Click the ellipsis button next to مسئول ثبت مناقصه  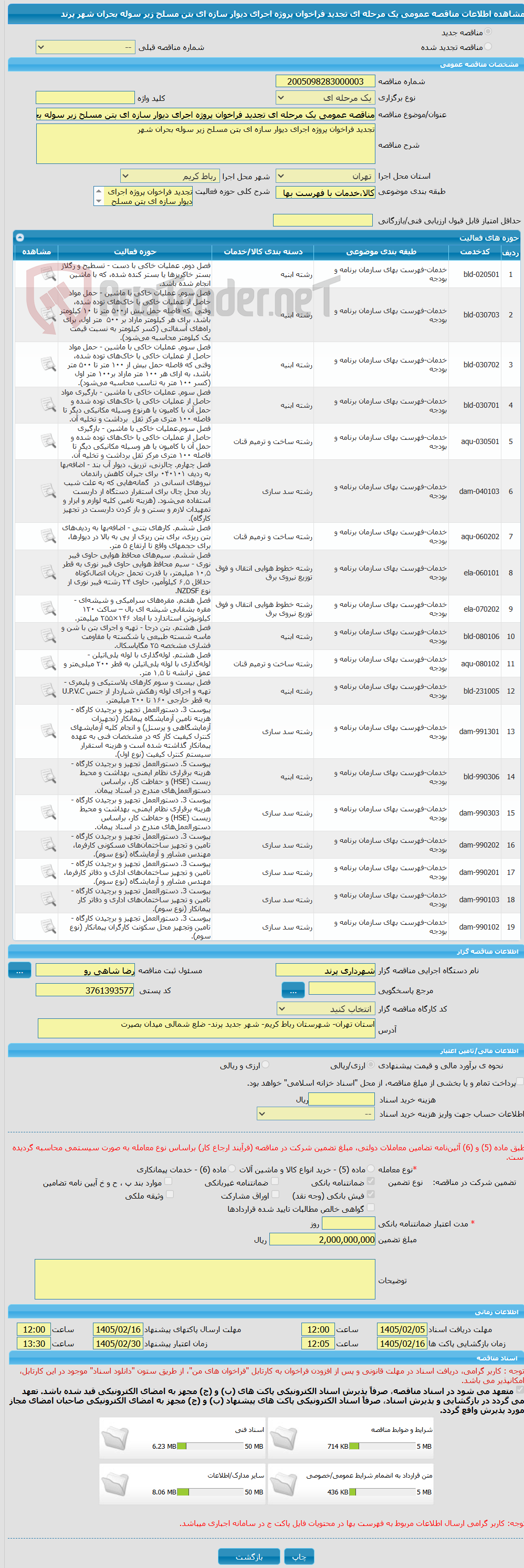[x=19, y=971]
